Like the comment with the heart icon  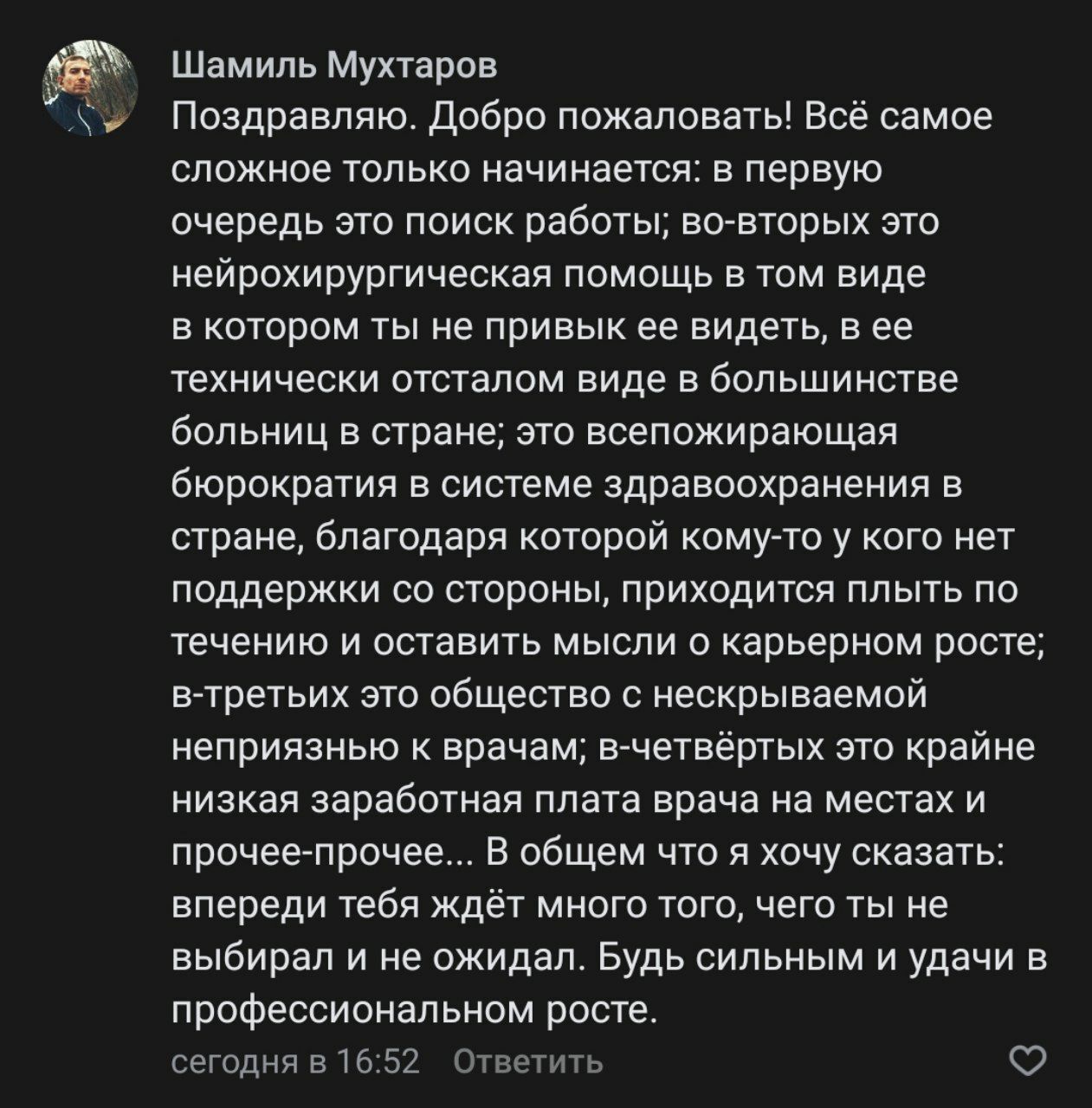coord(1030,1060)
